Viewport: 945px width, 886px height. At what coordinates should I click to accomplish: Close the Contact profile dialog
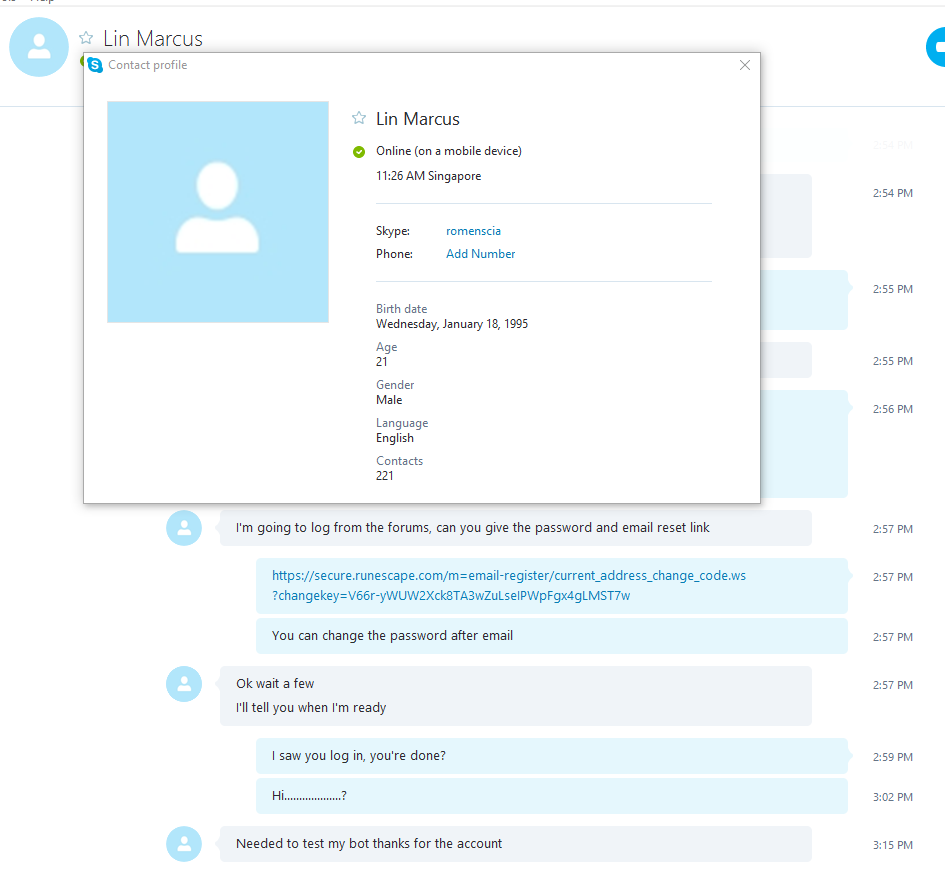(745, 65)
